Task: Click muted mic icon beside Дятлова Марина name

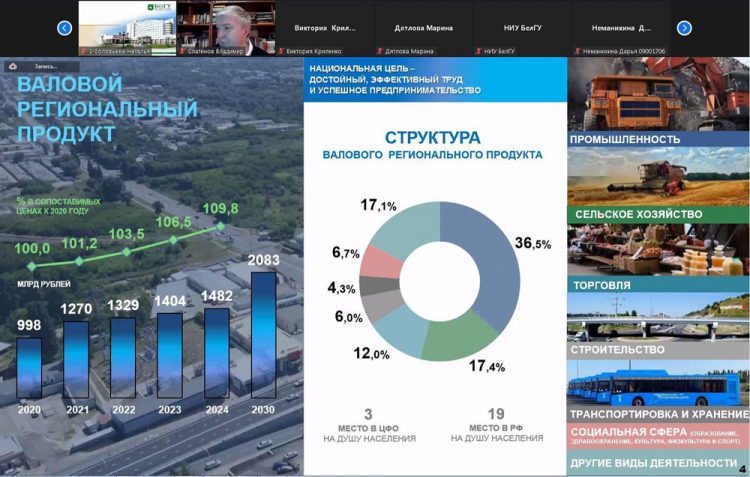Action: (380, 50)
